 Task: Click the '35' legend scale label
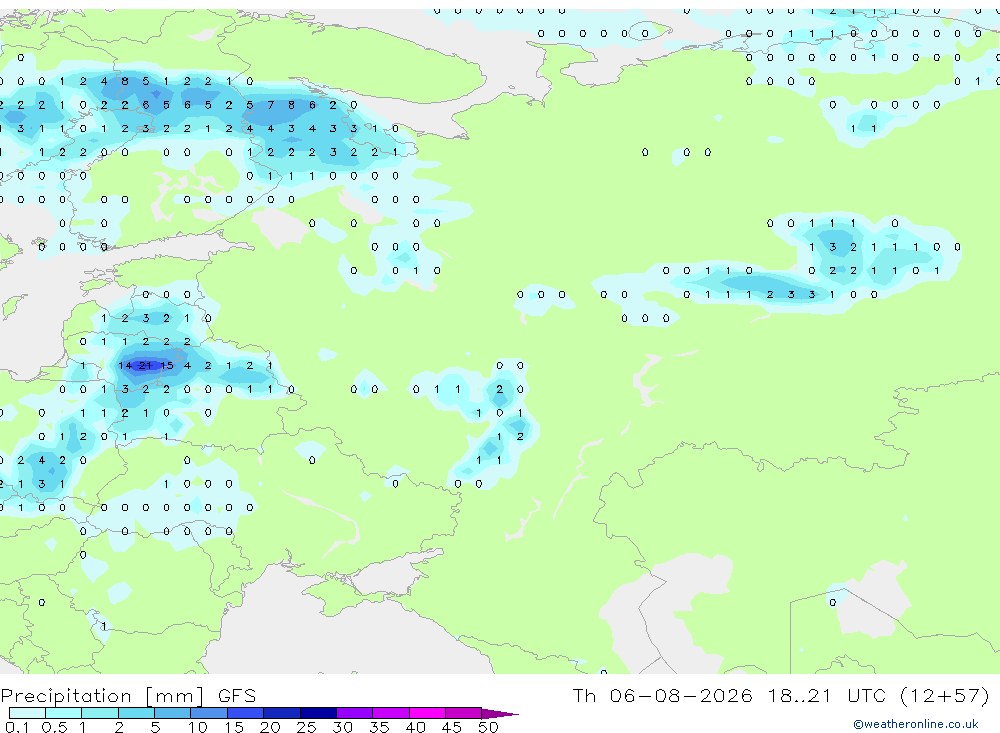click(x=379, y=727)
